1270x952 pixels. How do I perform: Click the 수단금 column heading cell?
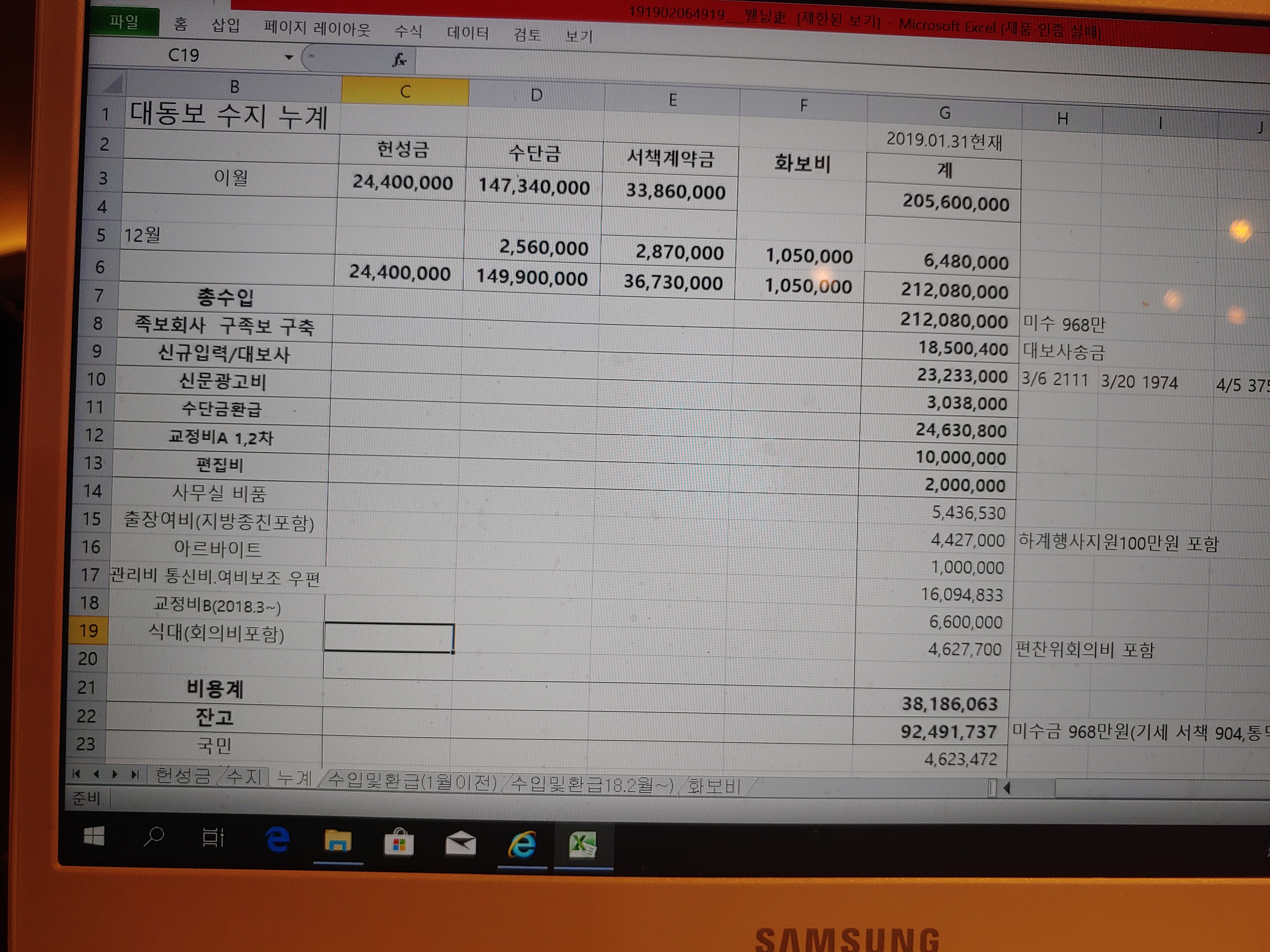click(535, 153)
